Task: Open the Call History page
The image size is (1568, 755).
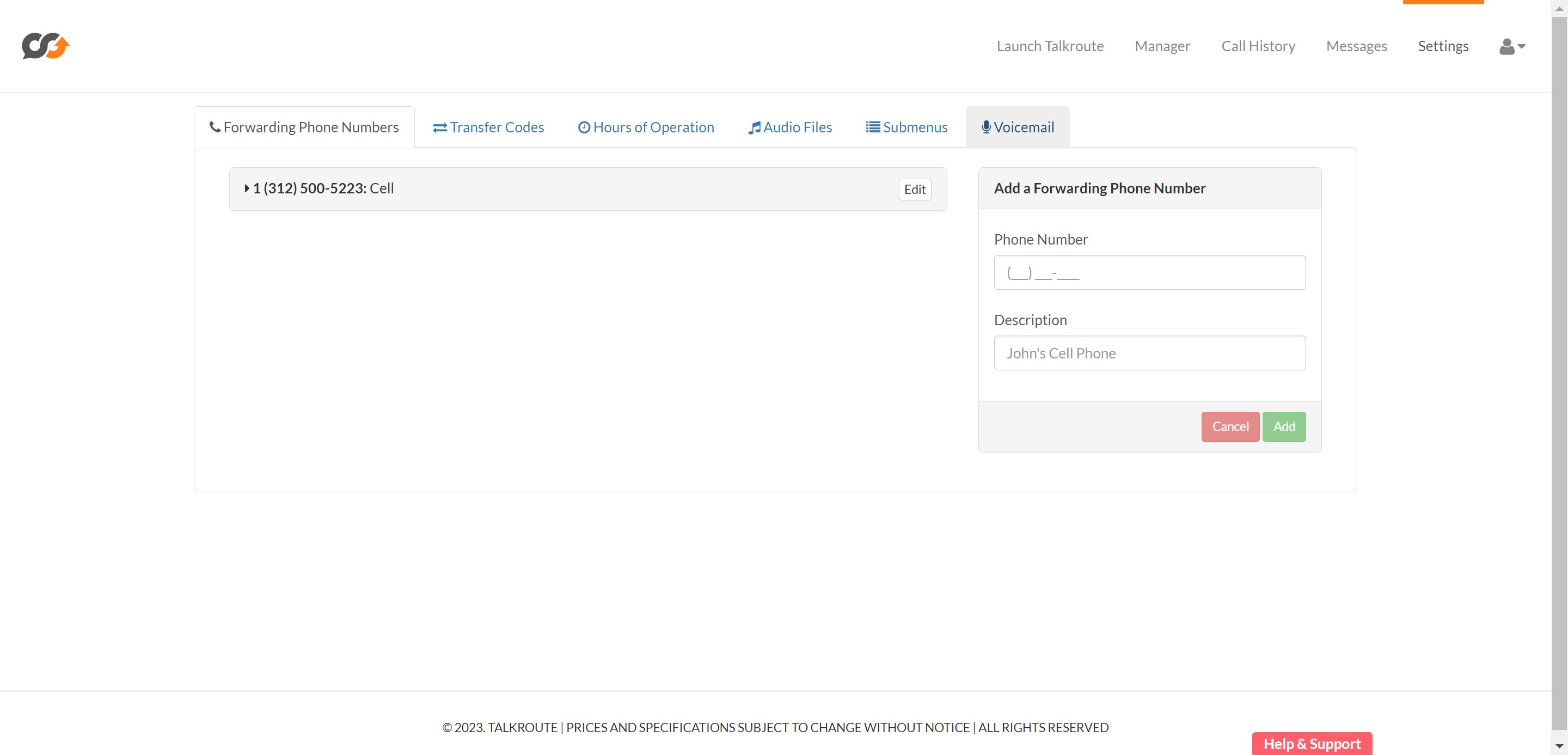Action: (1258, 46)
